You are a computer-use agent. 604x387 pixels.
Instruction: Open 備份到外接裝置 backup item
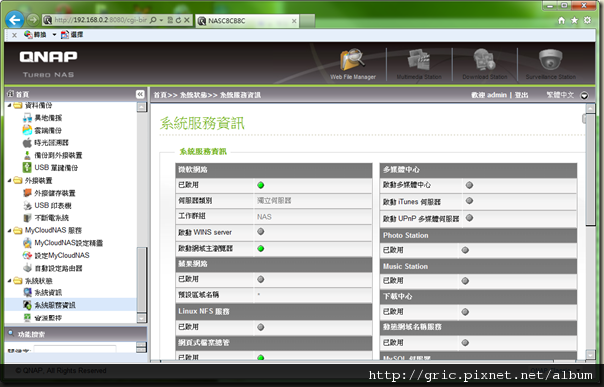[x=52, y=155]
